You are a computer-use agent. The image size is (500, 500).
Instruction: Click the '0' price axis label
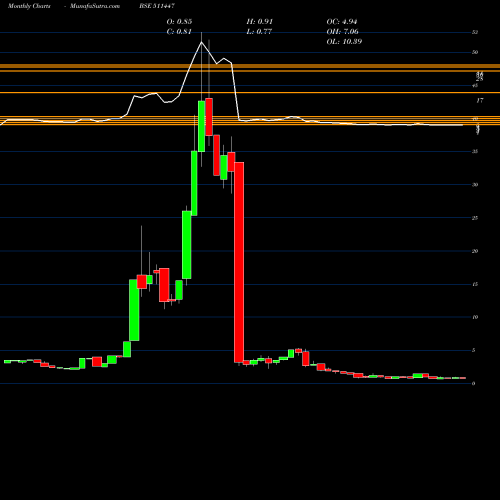[473, 384]
